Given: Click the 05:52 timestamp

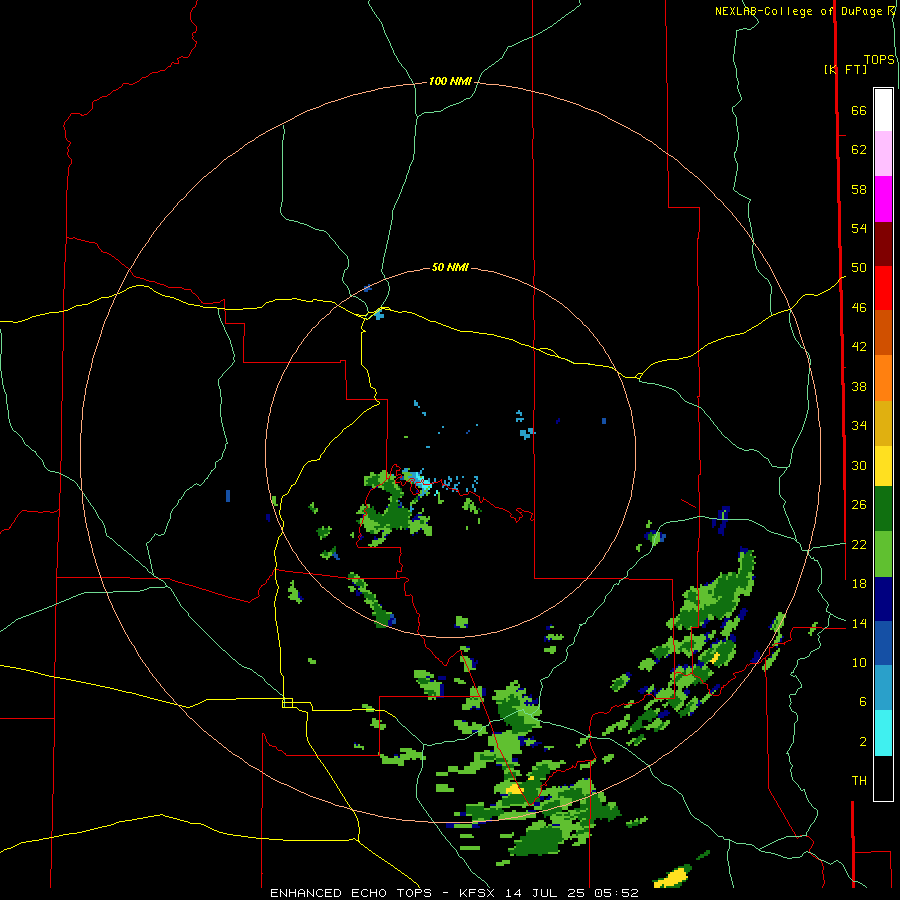Looking at the screenshot, I should [618, 893].
